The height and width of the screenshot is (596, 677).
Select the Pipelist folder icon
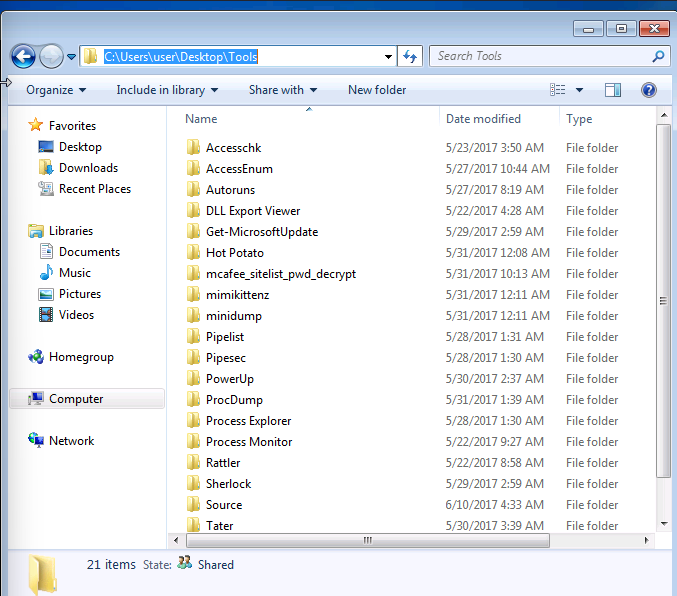click(193, 336)
